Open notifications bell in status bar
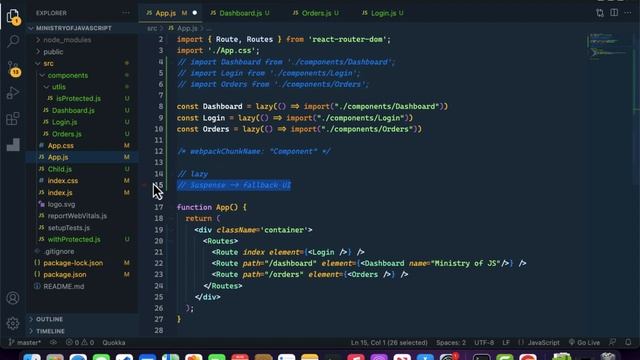640x360 pixels. (x=628, y=342)
